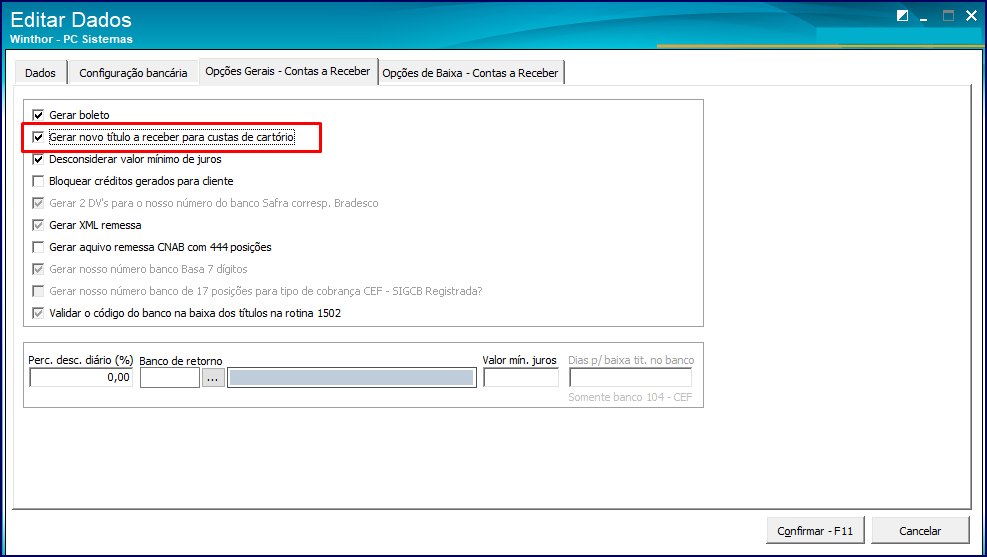Click the Confirmar - F11 button
The height and width of the screenshot is (557, 987).
[x=815, y=531]
